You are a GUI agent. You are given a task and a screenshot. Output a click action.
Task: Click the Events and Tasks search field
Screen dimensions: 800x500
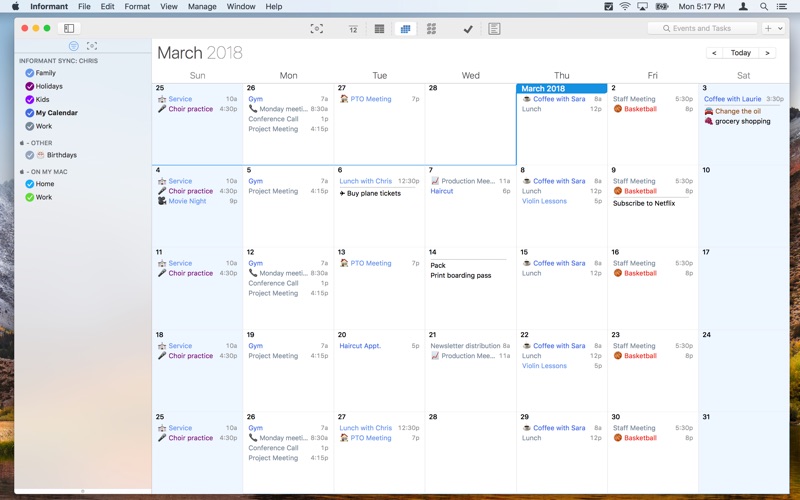(x=702, y=29)
